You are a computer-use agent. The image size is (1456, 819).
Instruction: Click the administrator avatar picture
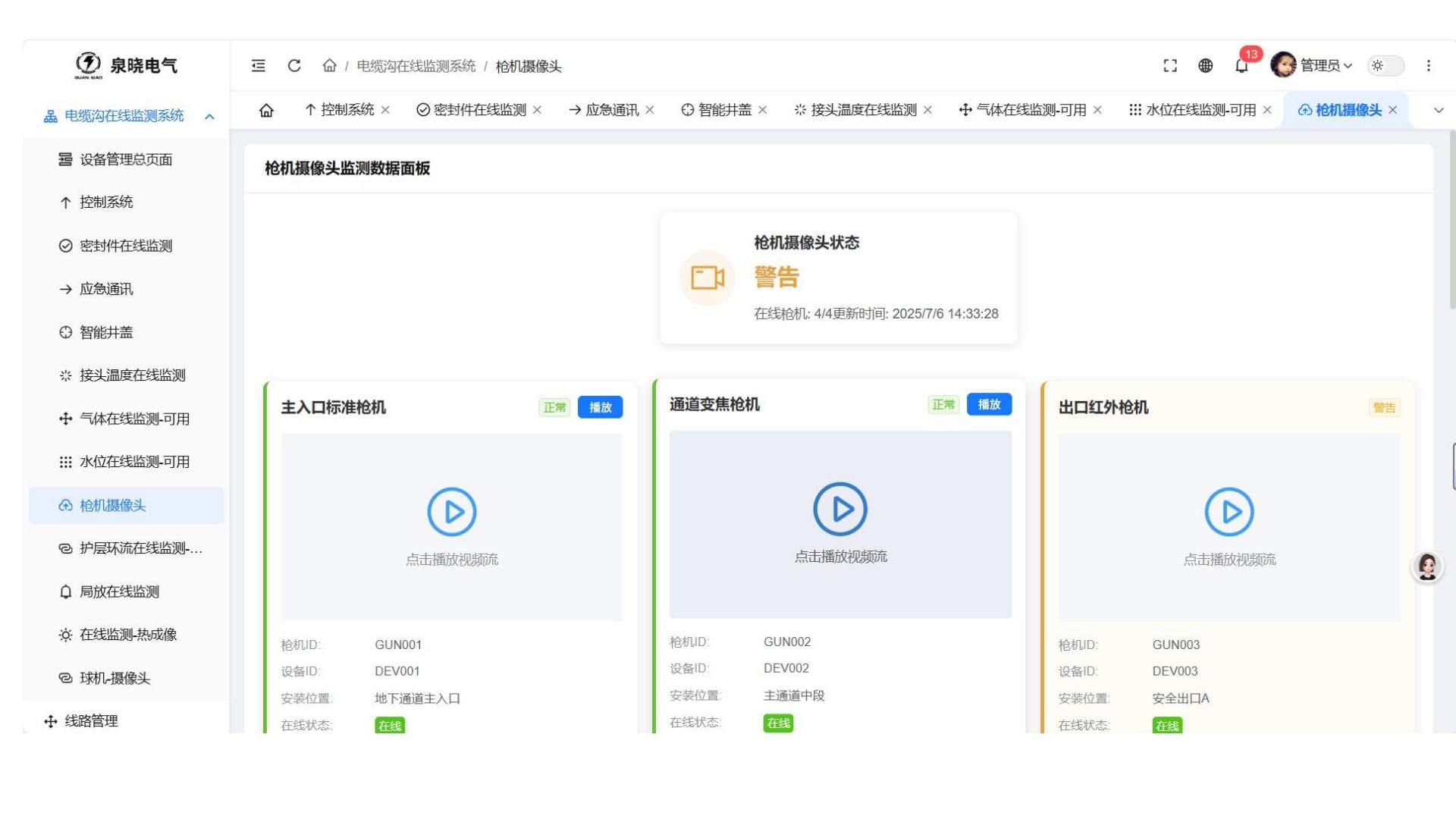[x=1283, y=65]
